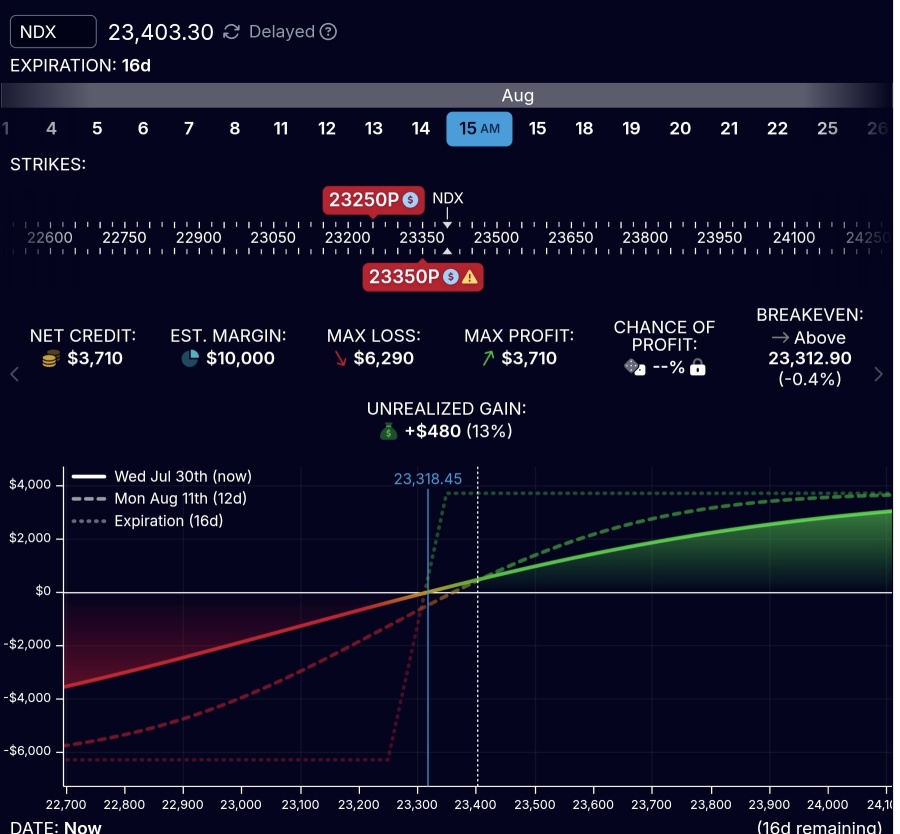Click the dollar icon on 23250P
Viewport: 900px width, 834px height.
[410, 200]
